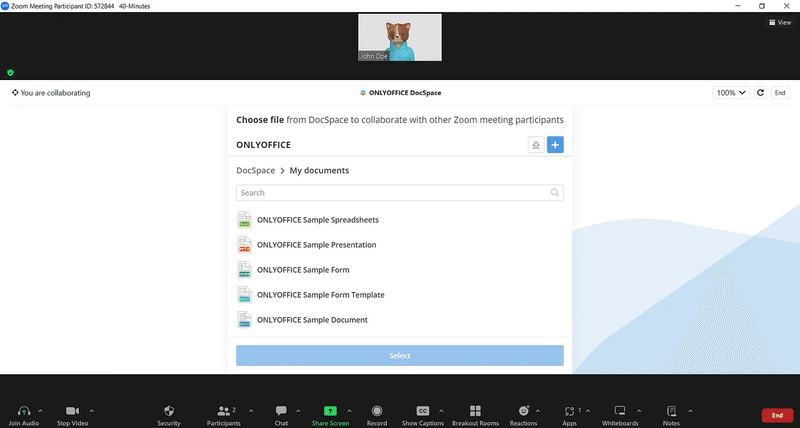Go to the DocSpace breadcrumb

[256, 170]
